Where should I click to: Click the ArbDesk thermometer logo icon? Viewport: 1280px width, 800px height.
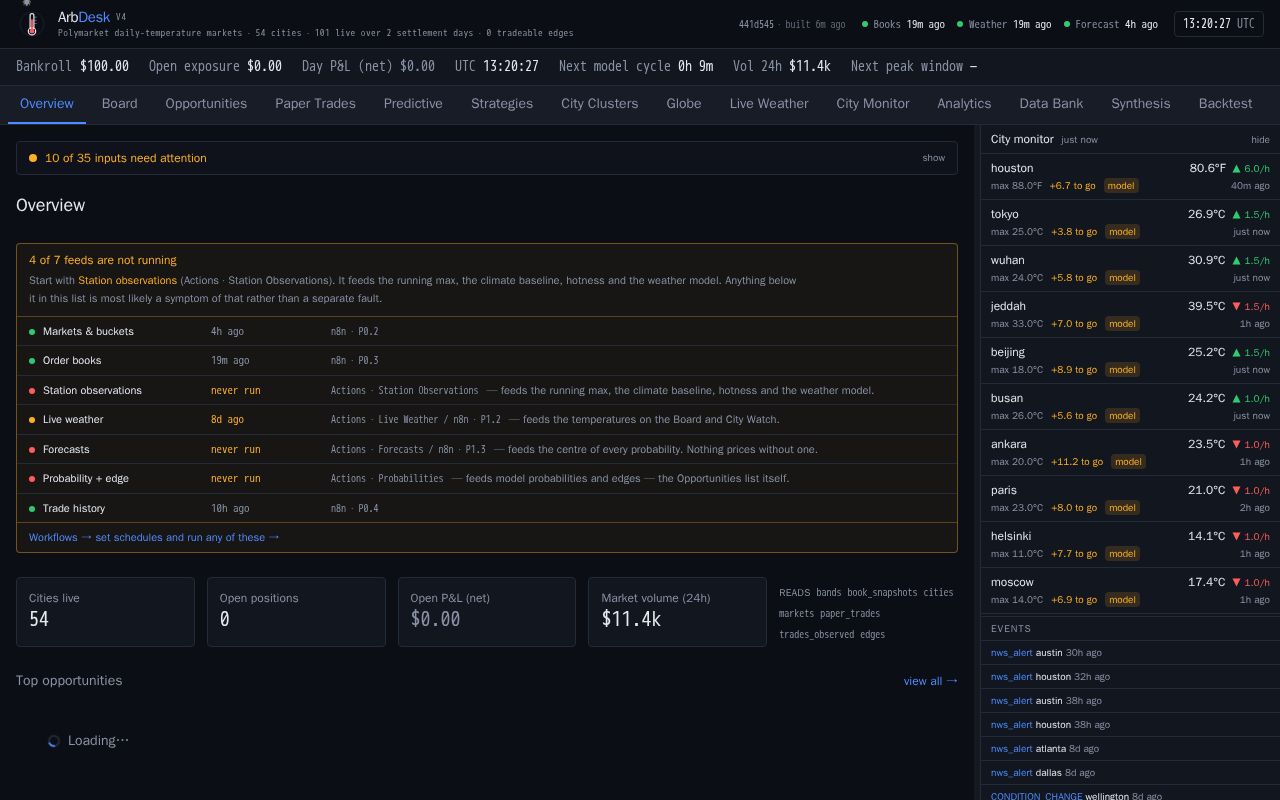pos(32,24)
